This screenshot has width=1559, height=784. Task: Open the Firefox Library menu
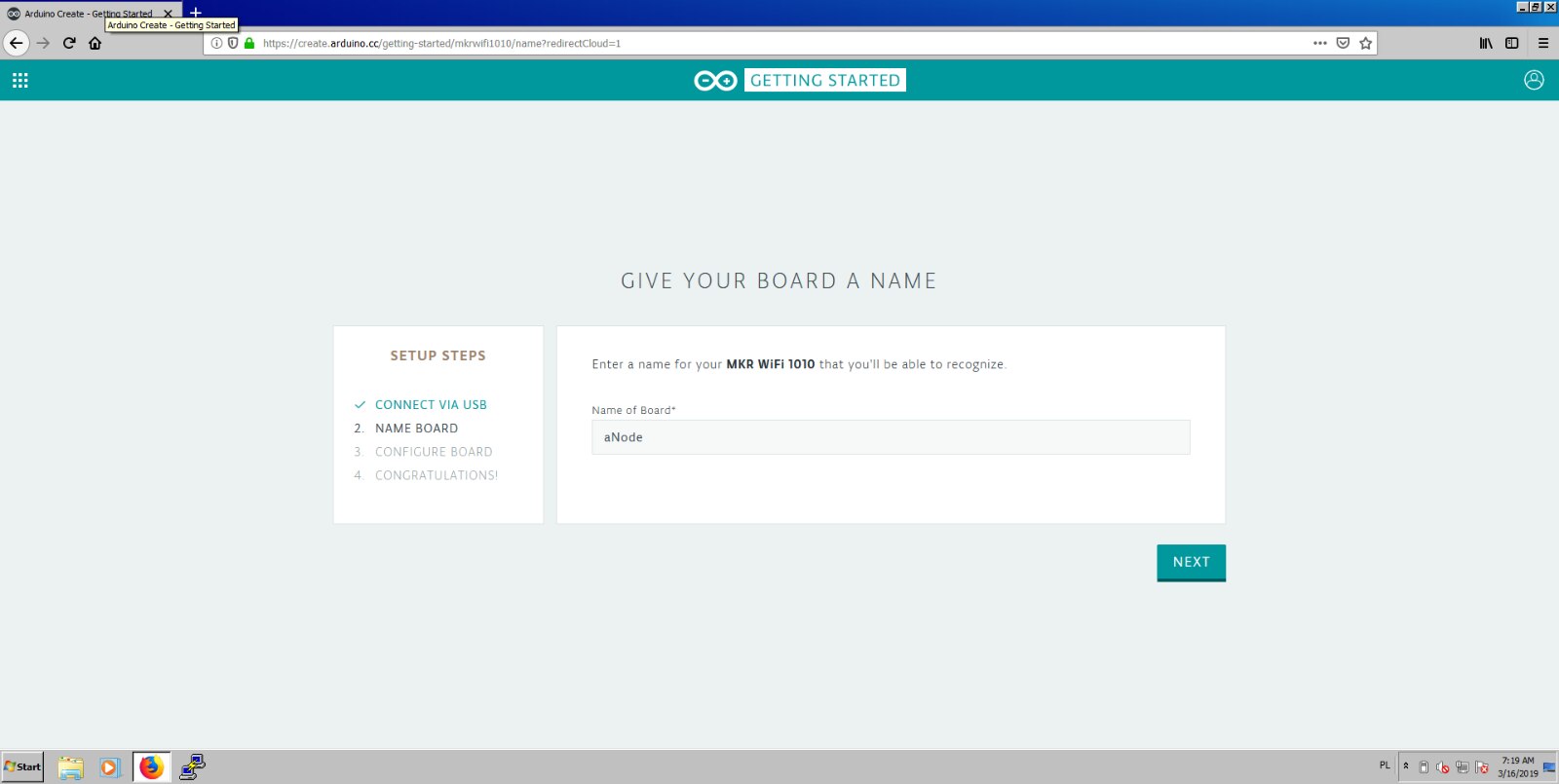(1486, 43)
